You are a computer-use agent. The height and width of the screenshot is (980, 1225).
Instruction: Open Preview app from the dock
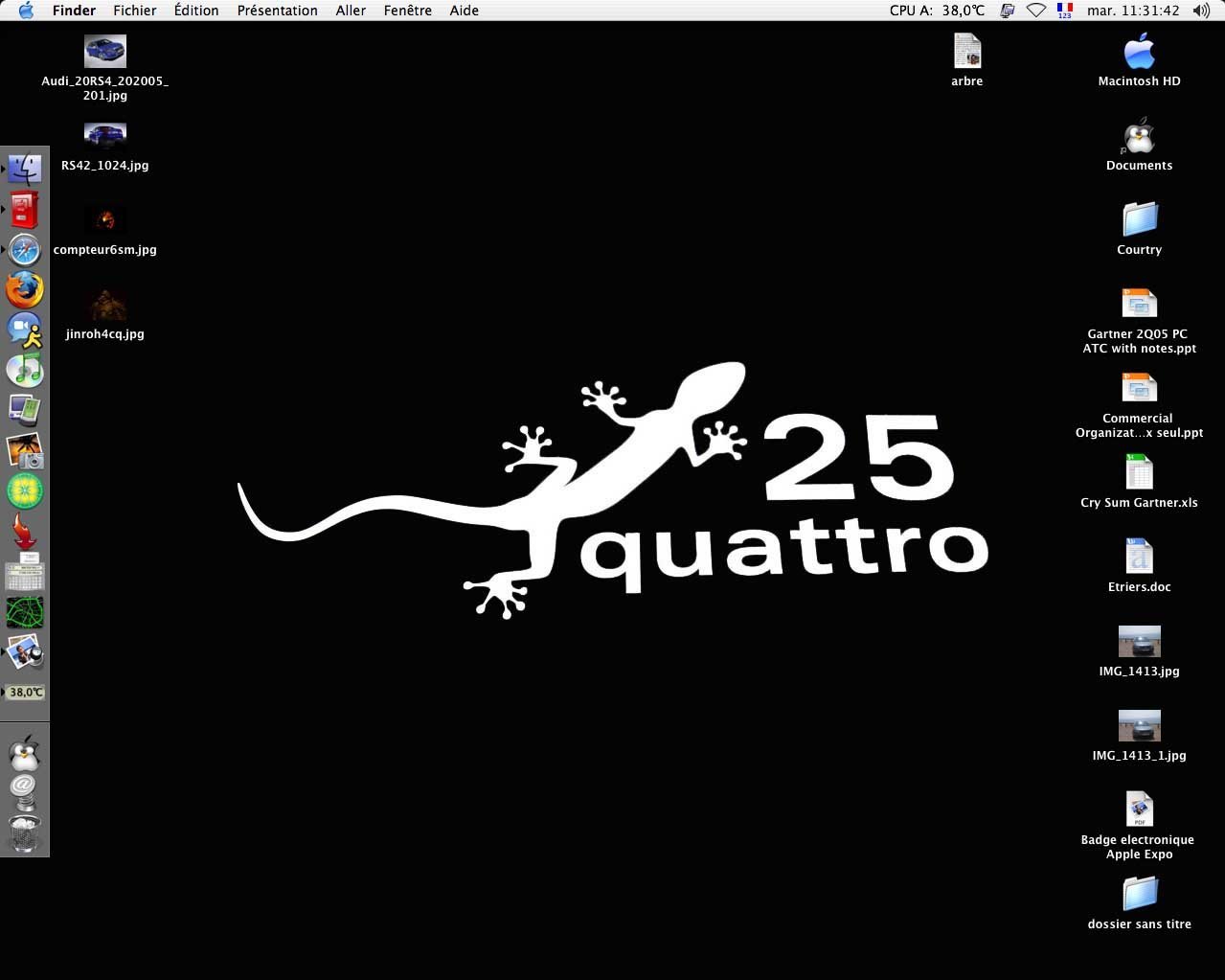point(25,653)
